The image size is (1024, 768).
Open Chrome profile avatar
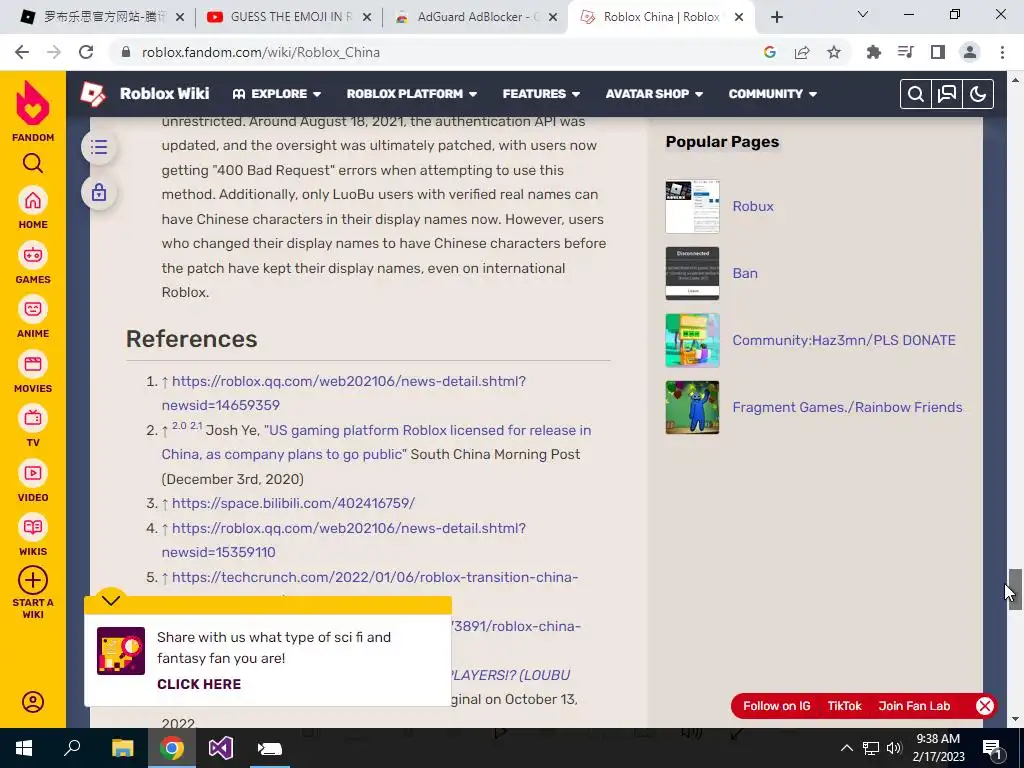point(970,52)
